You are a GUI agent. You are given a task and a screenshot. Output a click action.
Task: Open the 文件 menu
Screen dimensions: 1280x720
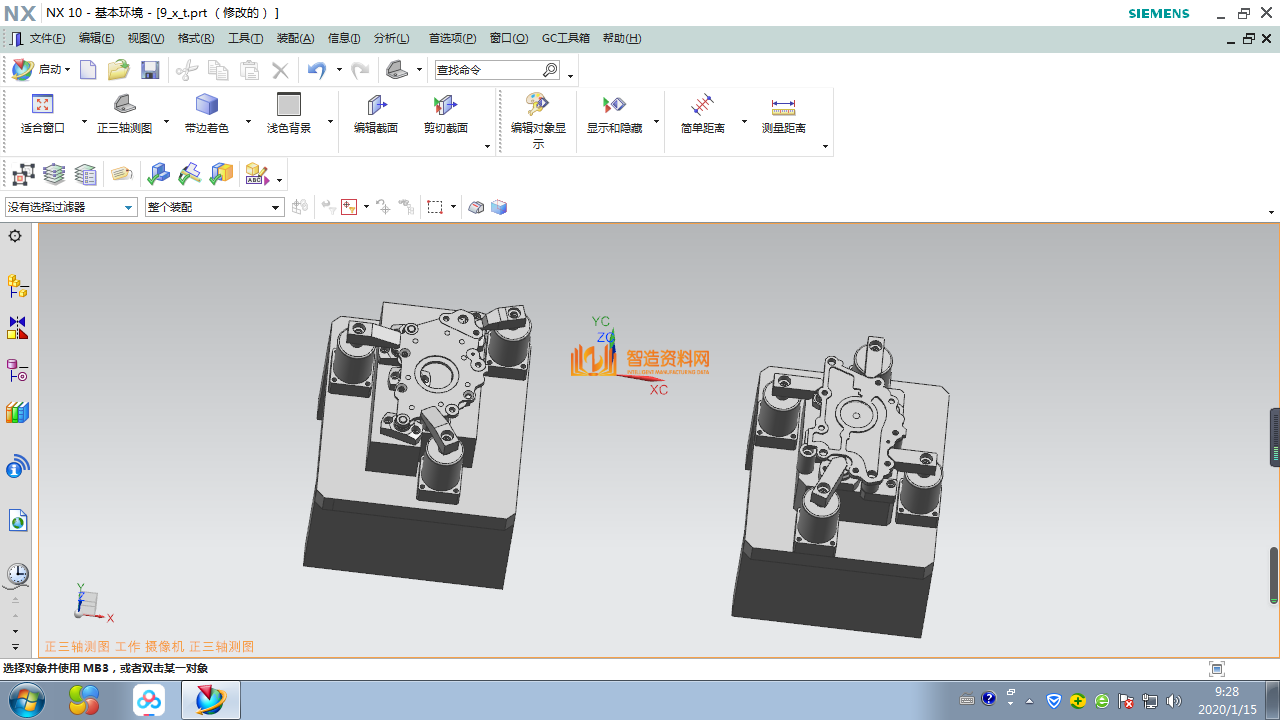pyautogui.click(x=47, y=38)
